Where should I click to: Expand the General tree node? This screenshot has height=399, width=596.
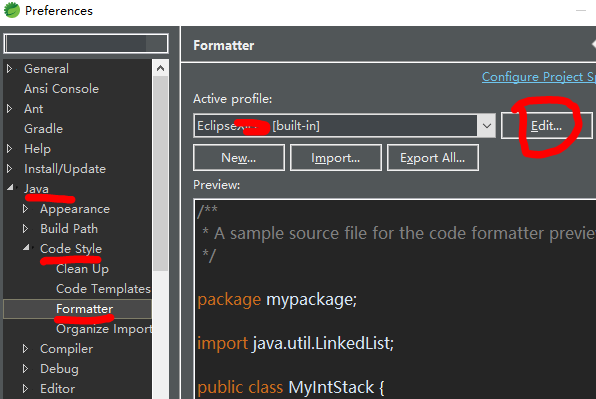[x=10, y=69]
